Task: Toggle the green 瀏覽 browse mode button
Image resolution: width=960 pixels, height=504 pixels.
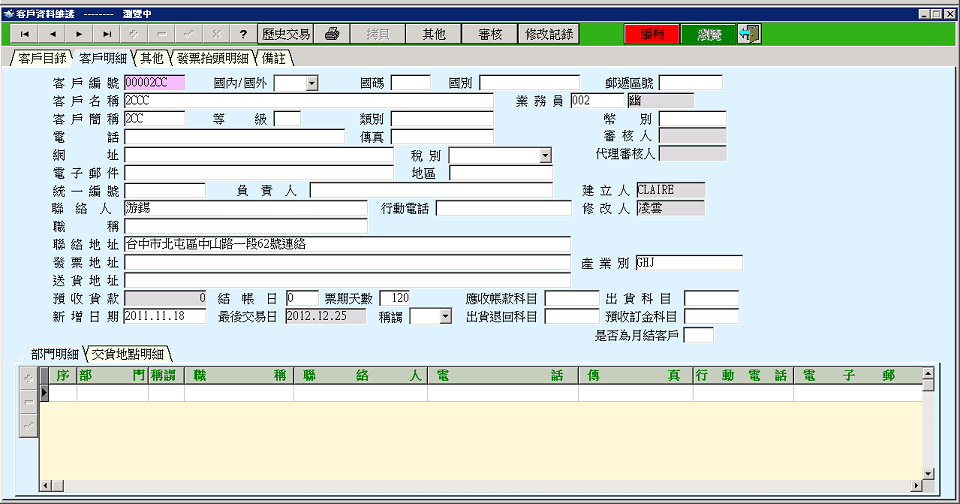Action: [708, 34]
